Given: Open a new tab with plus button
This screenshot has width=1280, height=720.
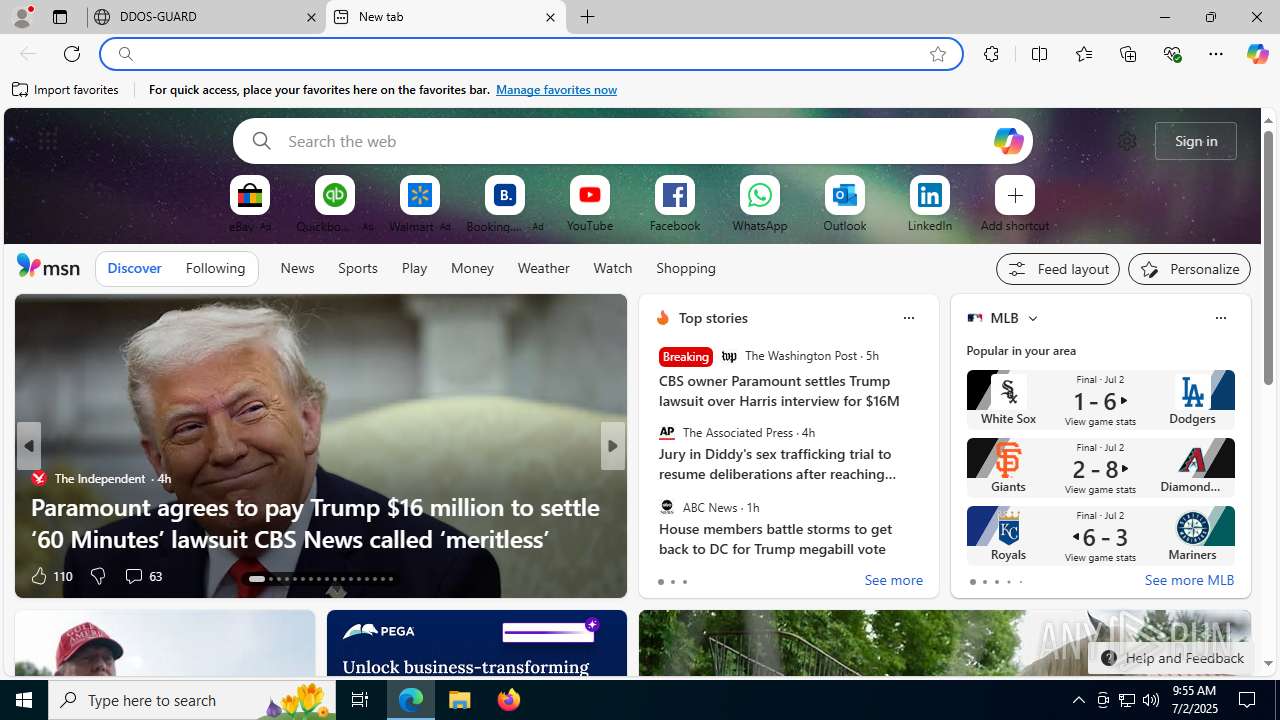Looking at the screenshot, I should pos(588,17).
